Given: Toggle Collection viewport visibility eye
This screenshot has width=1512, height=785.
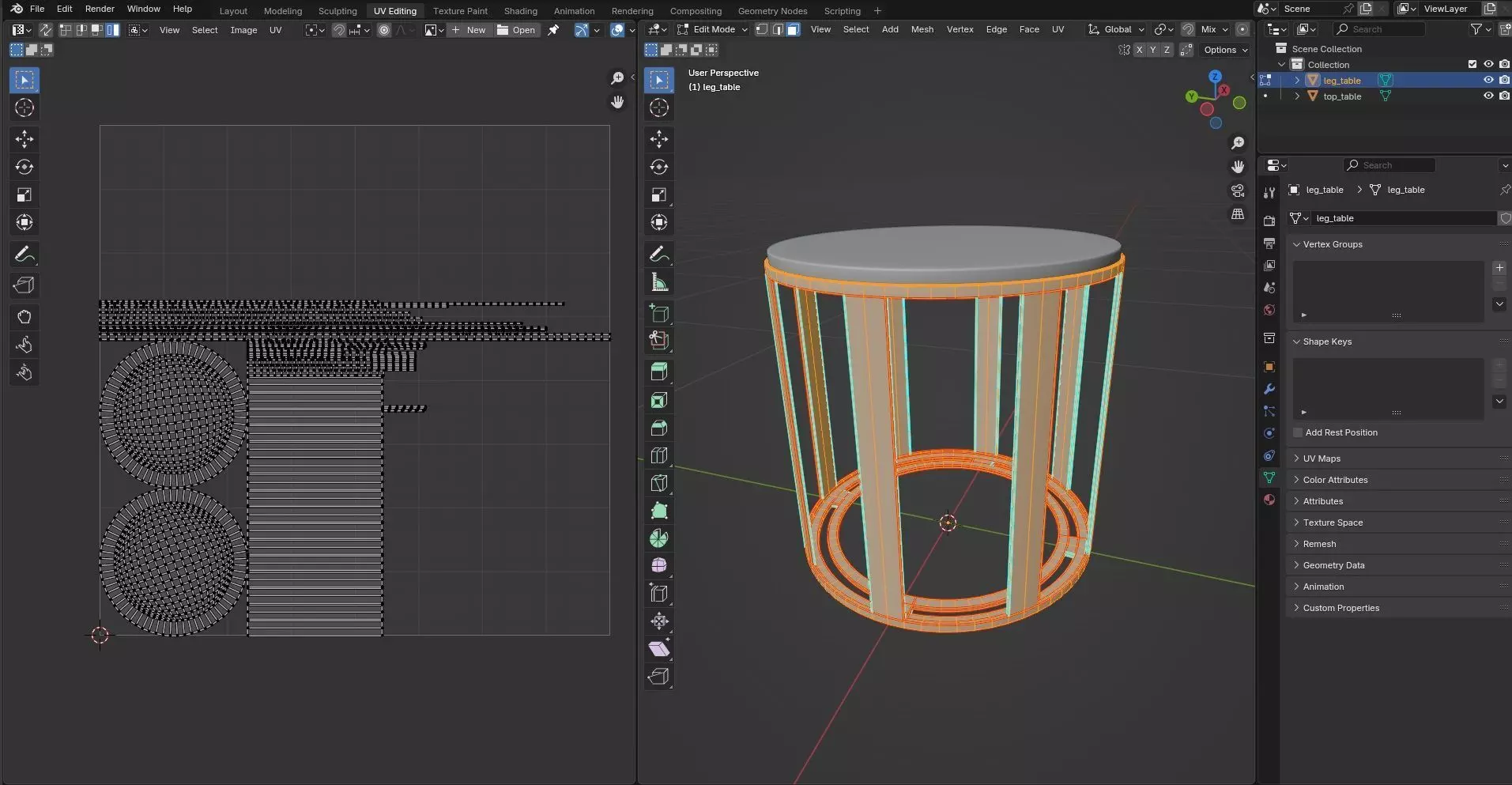Looking at the screenshot, I should coord(1488,64).
